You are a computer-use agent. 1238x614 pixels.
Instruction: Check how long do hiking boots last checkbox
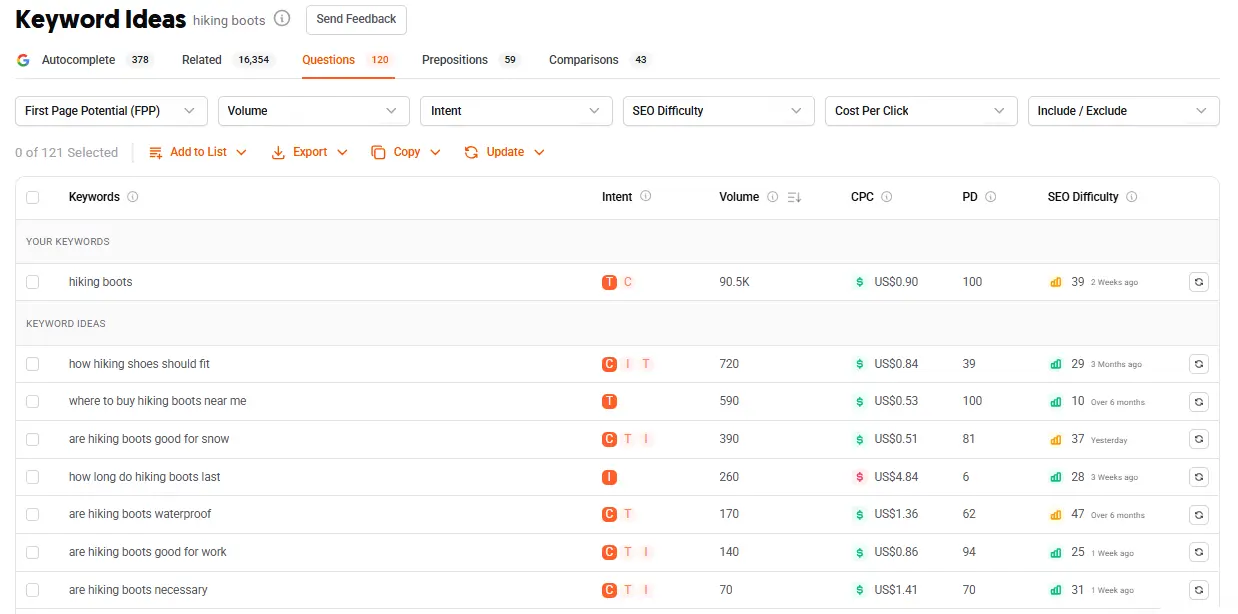(x=33, y=477)
